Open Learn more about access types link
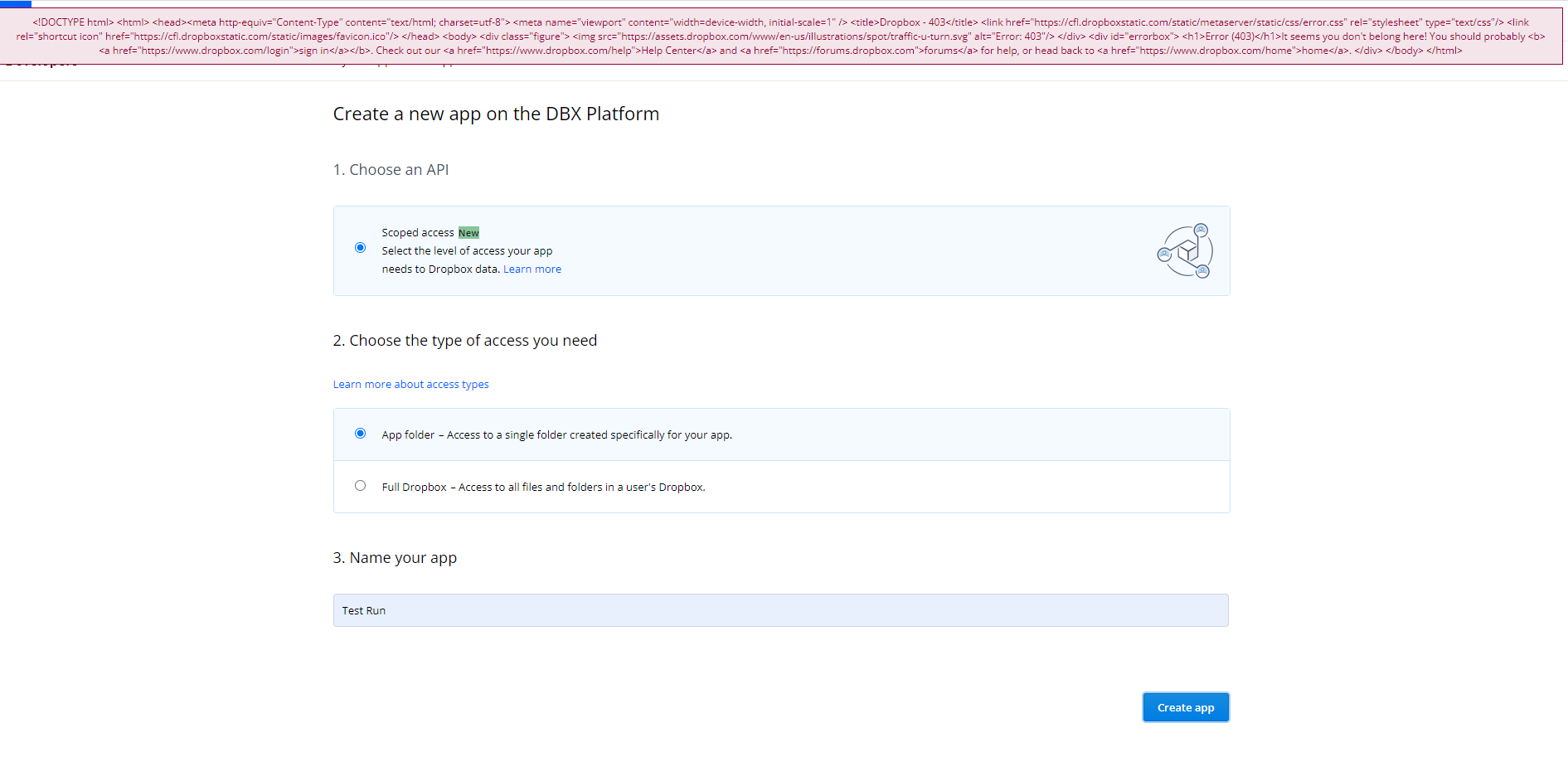The height and width of the screenshot is (757, 1568). coord(410,385)
